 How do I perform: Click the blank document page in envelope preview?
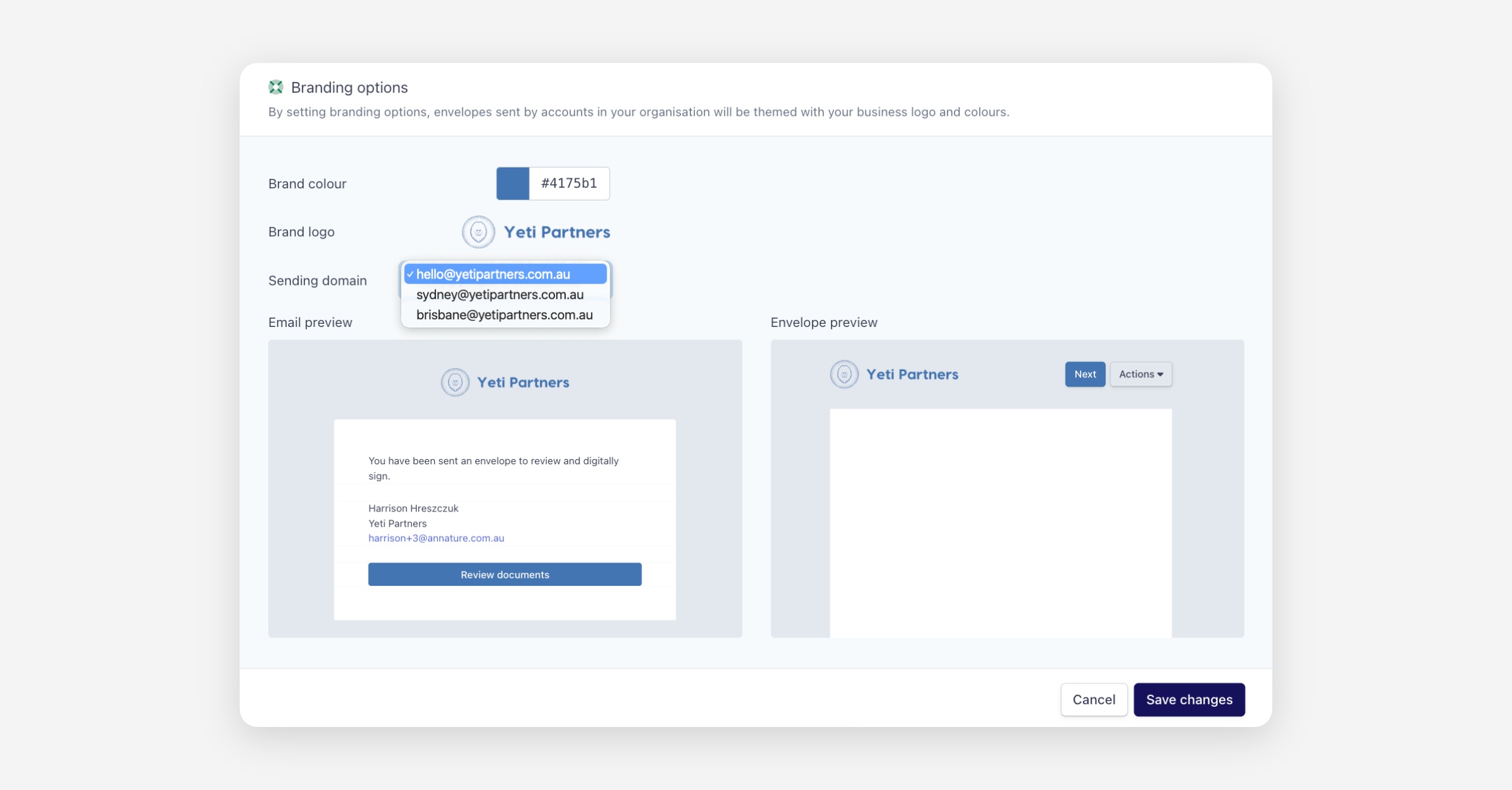pos(1000,523)
